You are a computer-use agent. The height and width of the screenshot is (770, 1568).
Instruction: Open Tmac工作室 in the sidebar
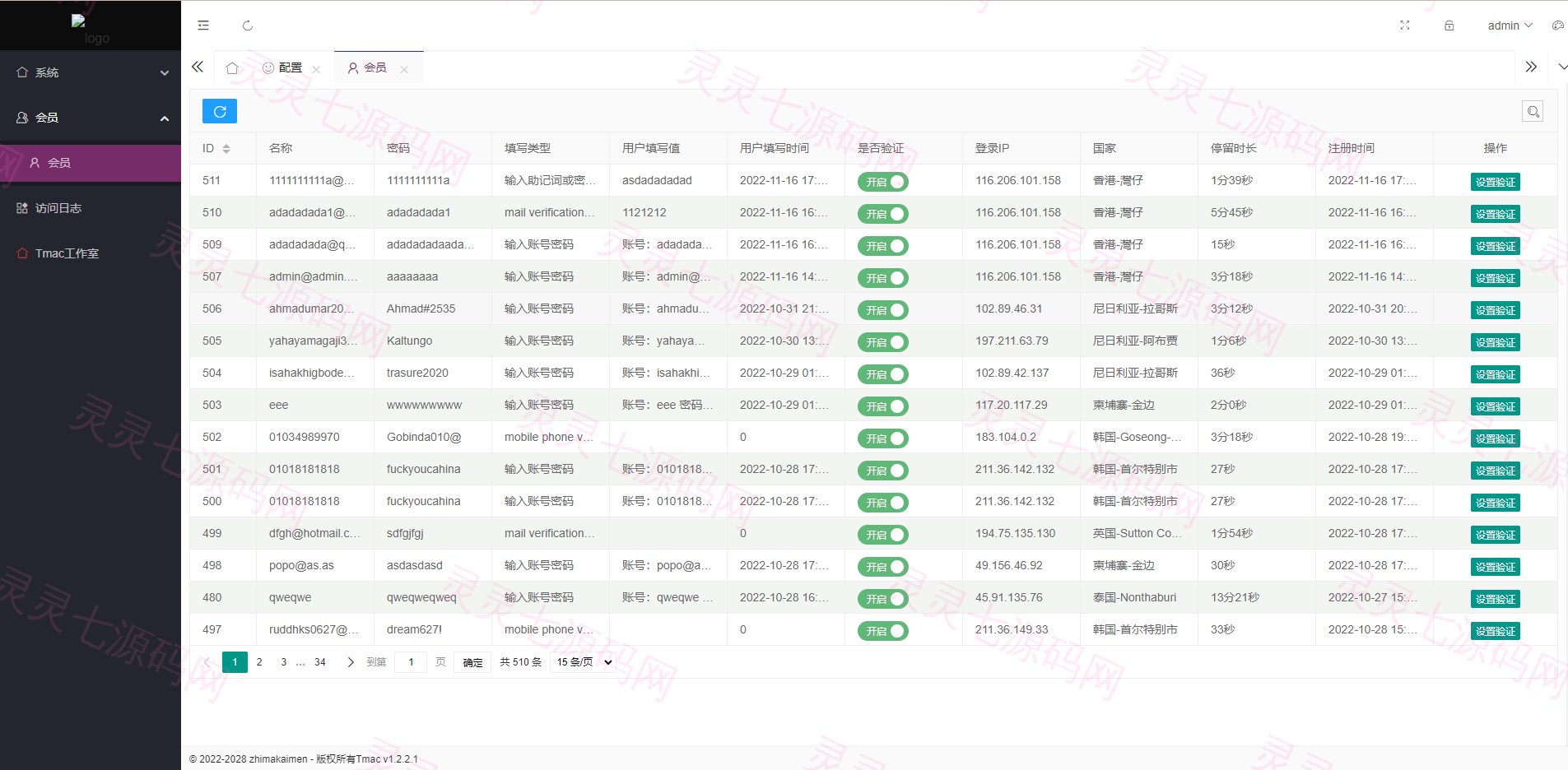91,253
